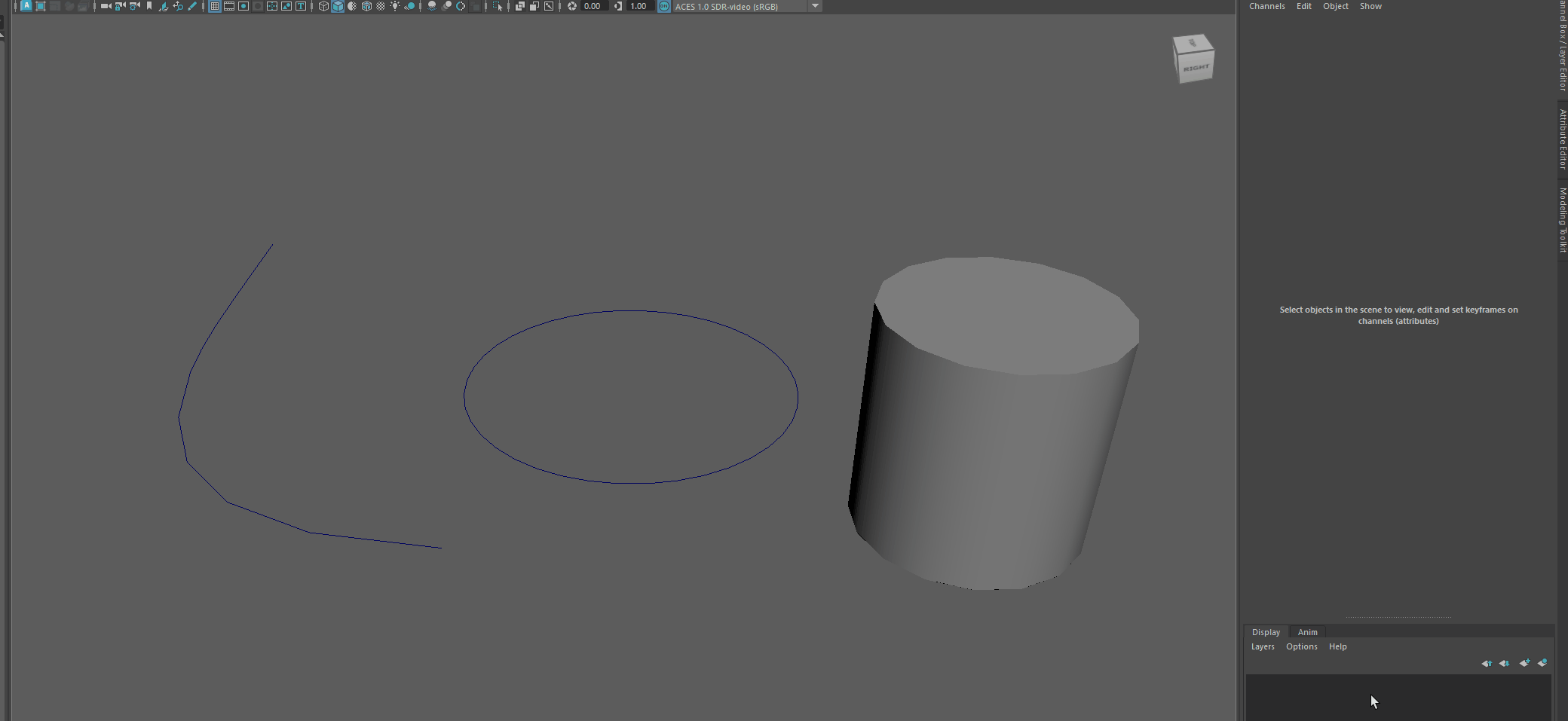Open the vertical Attribute Editor side tab
The image size is (1568, 721).
[x=1563, y=139]
